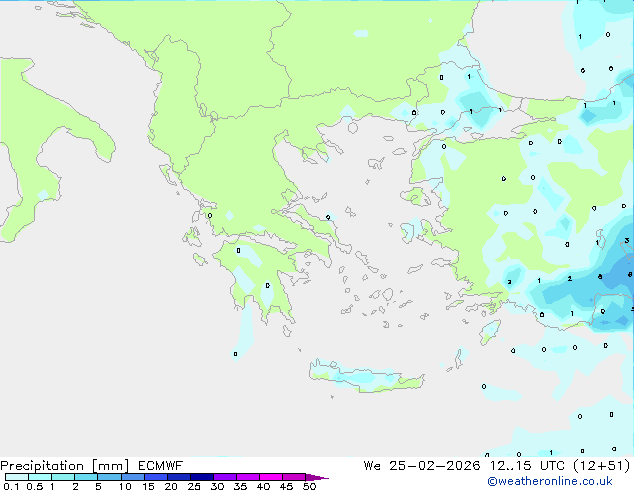
Task: Select magenta swatch between 40 and 45
Action: [271, 477]
